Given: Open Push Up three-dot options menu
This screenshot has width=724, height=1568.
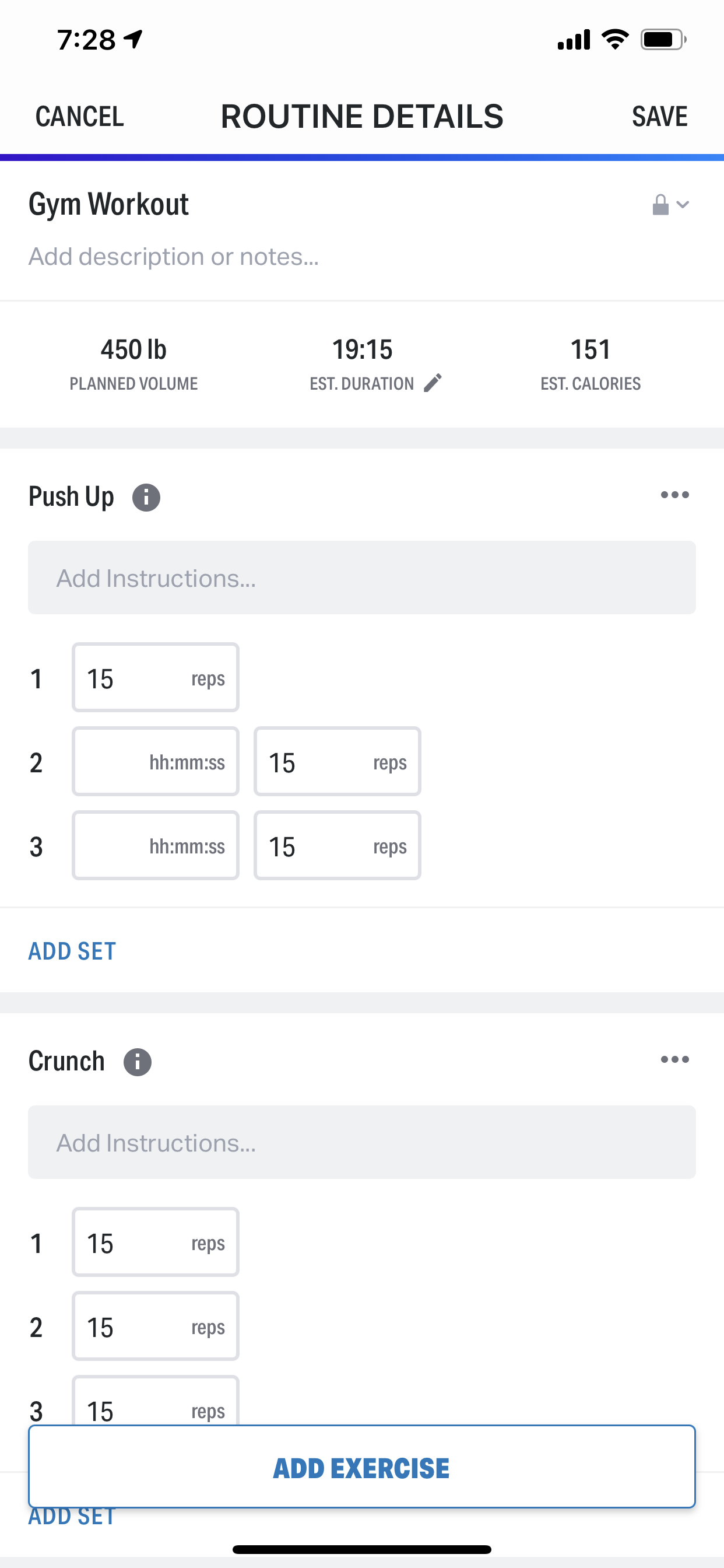Looking at the screenshot, I should (x=674, y=495).
